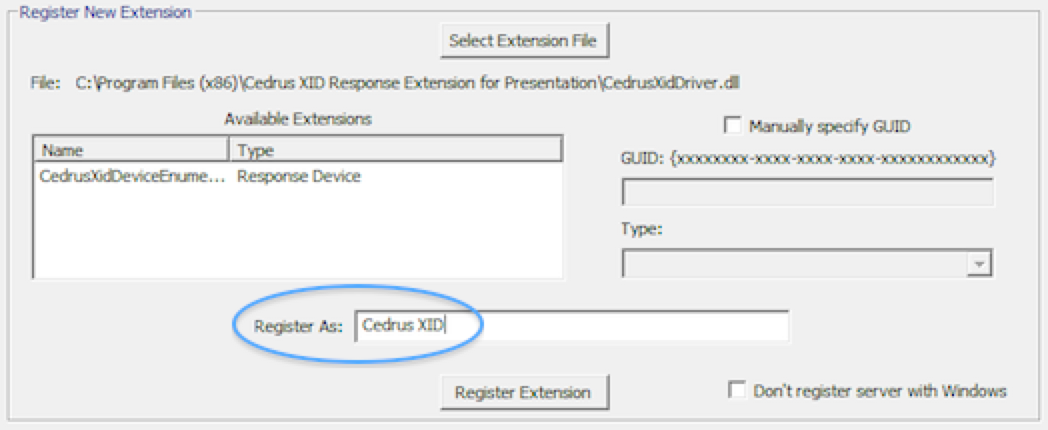This screenshot has width=1048, height=430.
Task: Enable the Manually specify GUID checkbox
Action: click(x=733, y=126)
